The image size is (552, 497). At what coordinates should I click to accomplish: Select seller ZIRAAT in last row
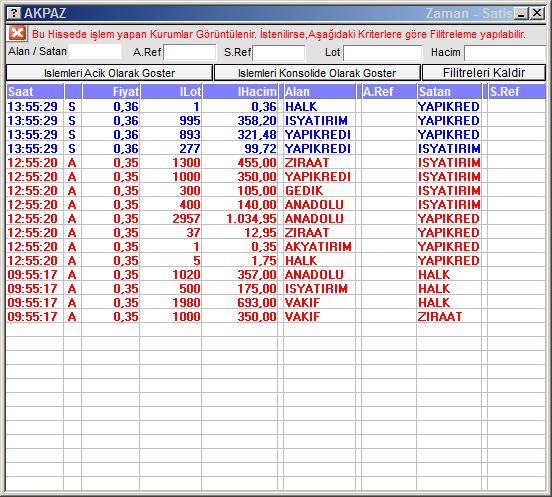click(440, 317)
